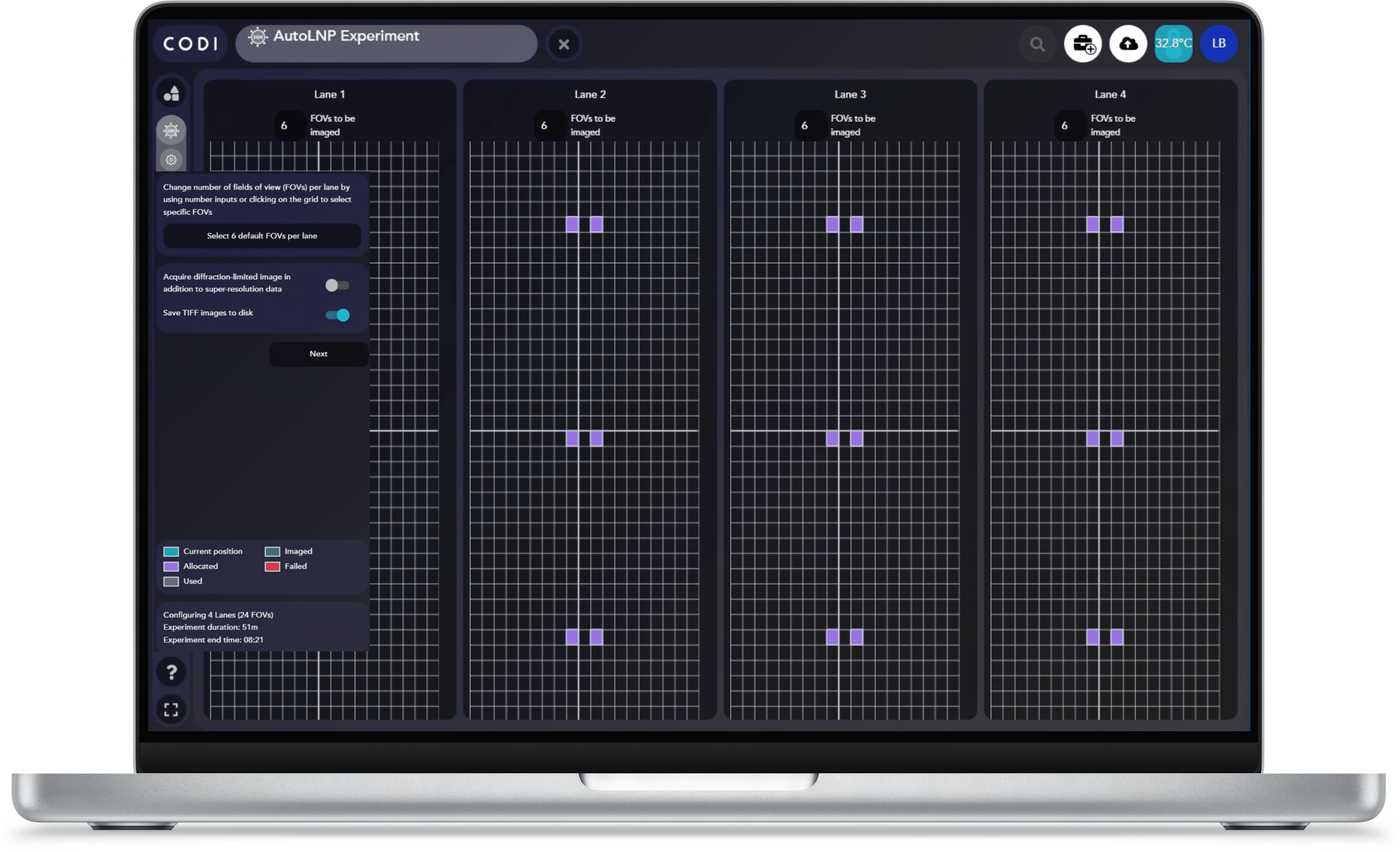Open the LB user avatar
The height and width of the screenshot is (852, 1400).
click(x=1219, y=44)
